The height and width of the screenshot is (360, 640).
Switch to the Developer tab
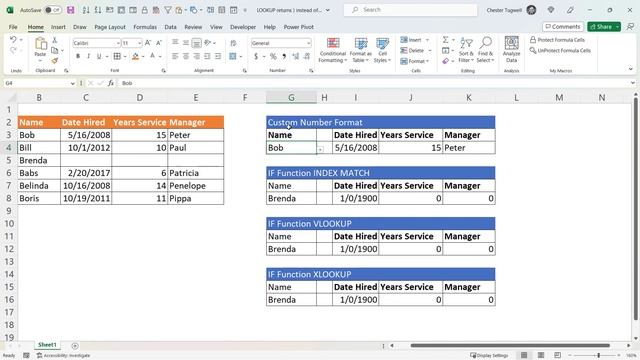pos(243,27)
